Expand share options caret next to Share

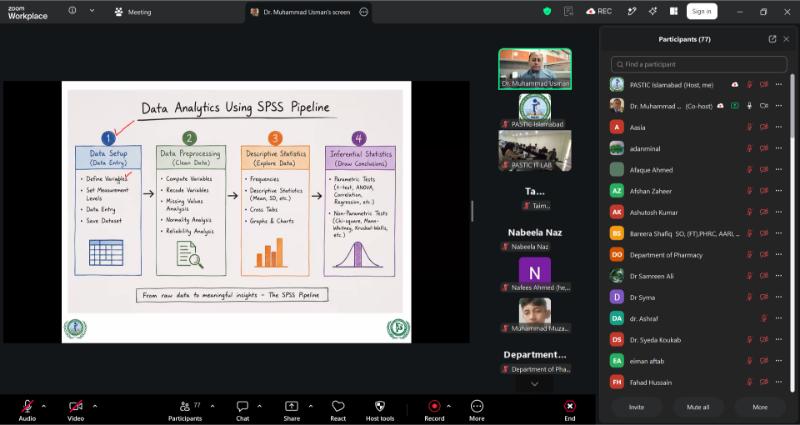point(310,407)
